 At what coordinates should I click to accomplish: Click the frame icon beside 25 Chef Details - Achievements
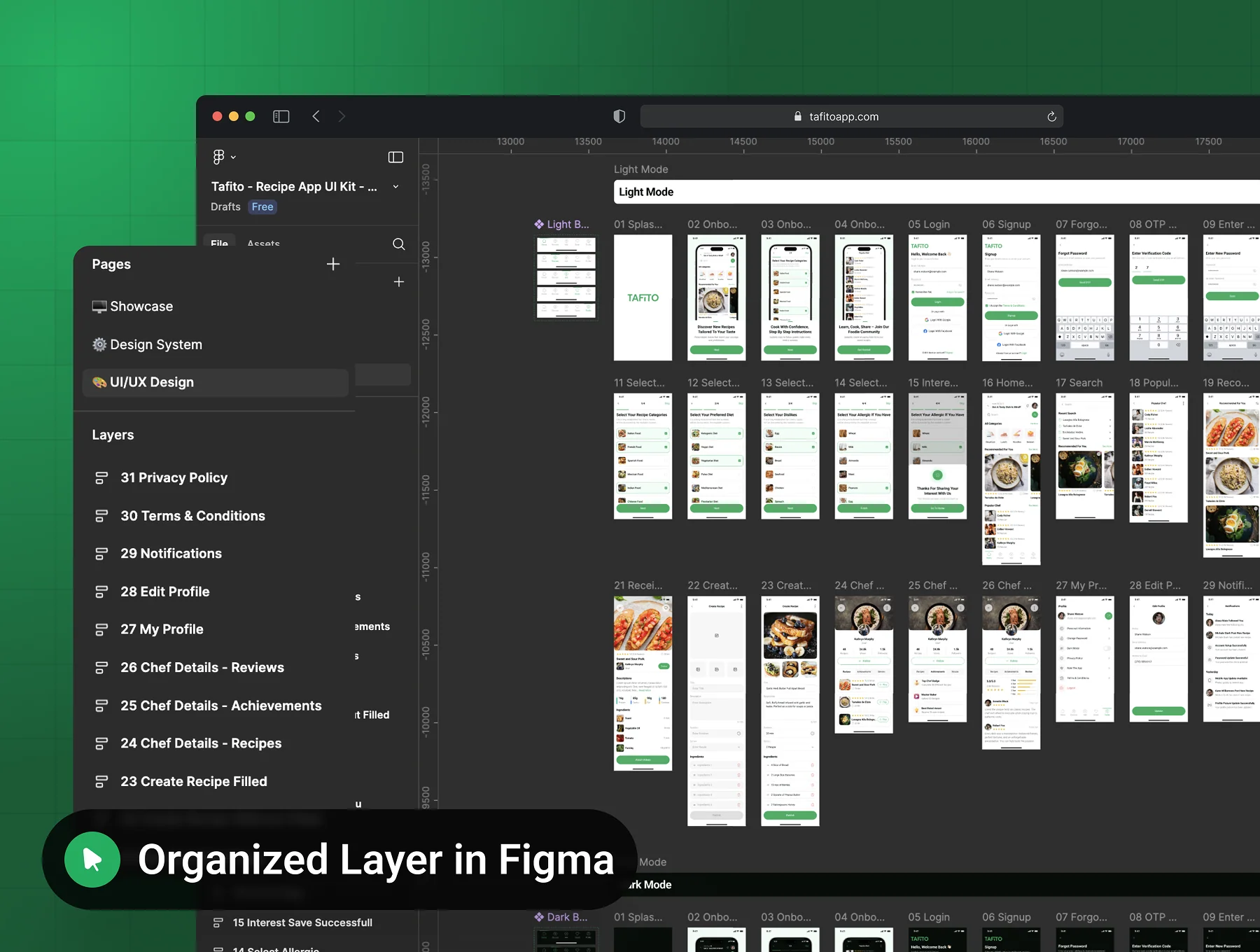[x=101, y=706]
